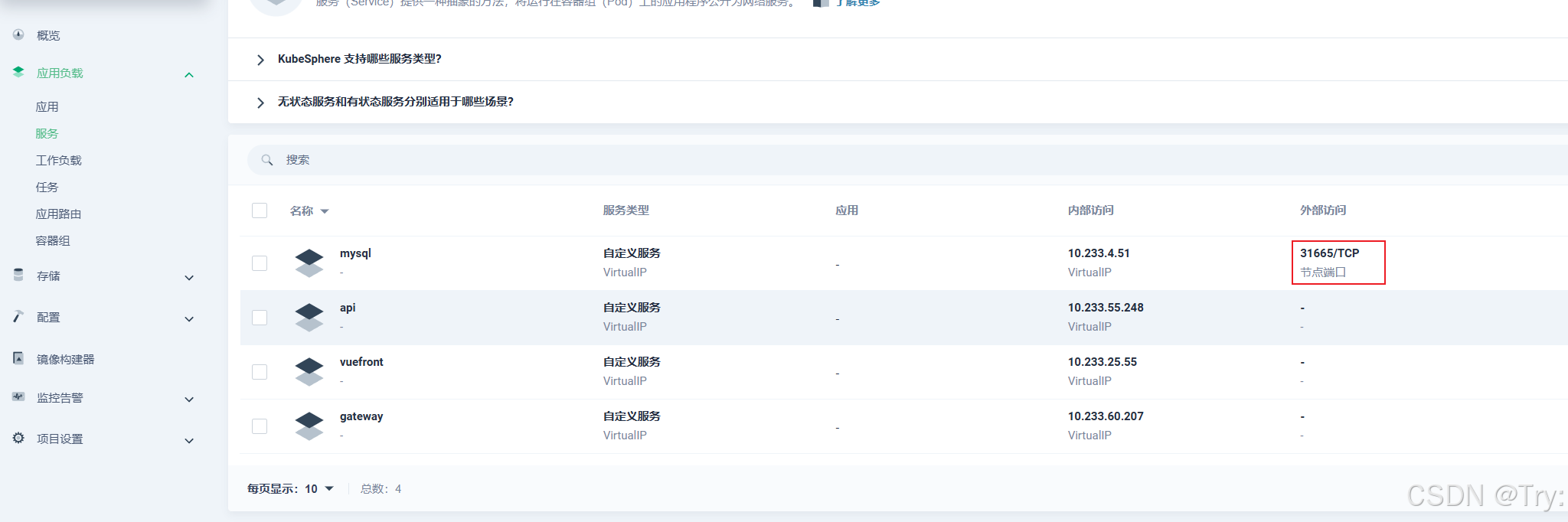Tick the checkbox for mysql service
The image size is (1568, 522).
pyautogui.click(x=260, y=263)
